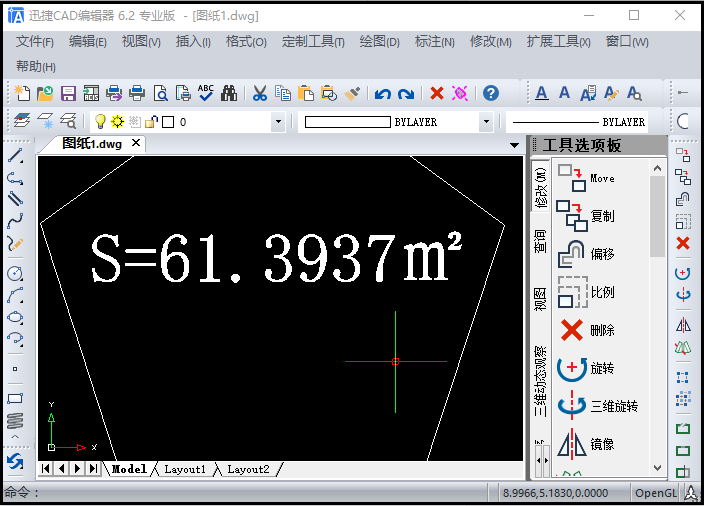Select the Helix spiral tool

click(x=15, y=420)
